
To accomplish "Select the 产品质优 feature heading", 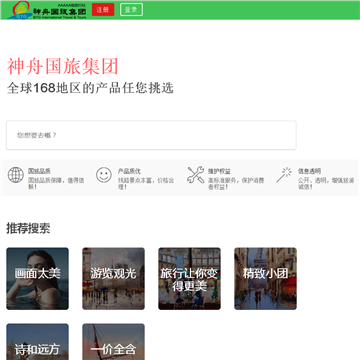I will pos(129,171).
